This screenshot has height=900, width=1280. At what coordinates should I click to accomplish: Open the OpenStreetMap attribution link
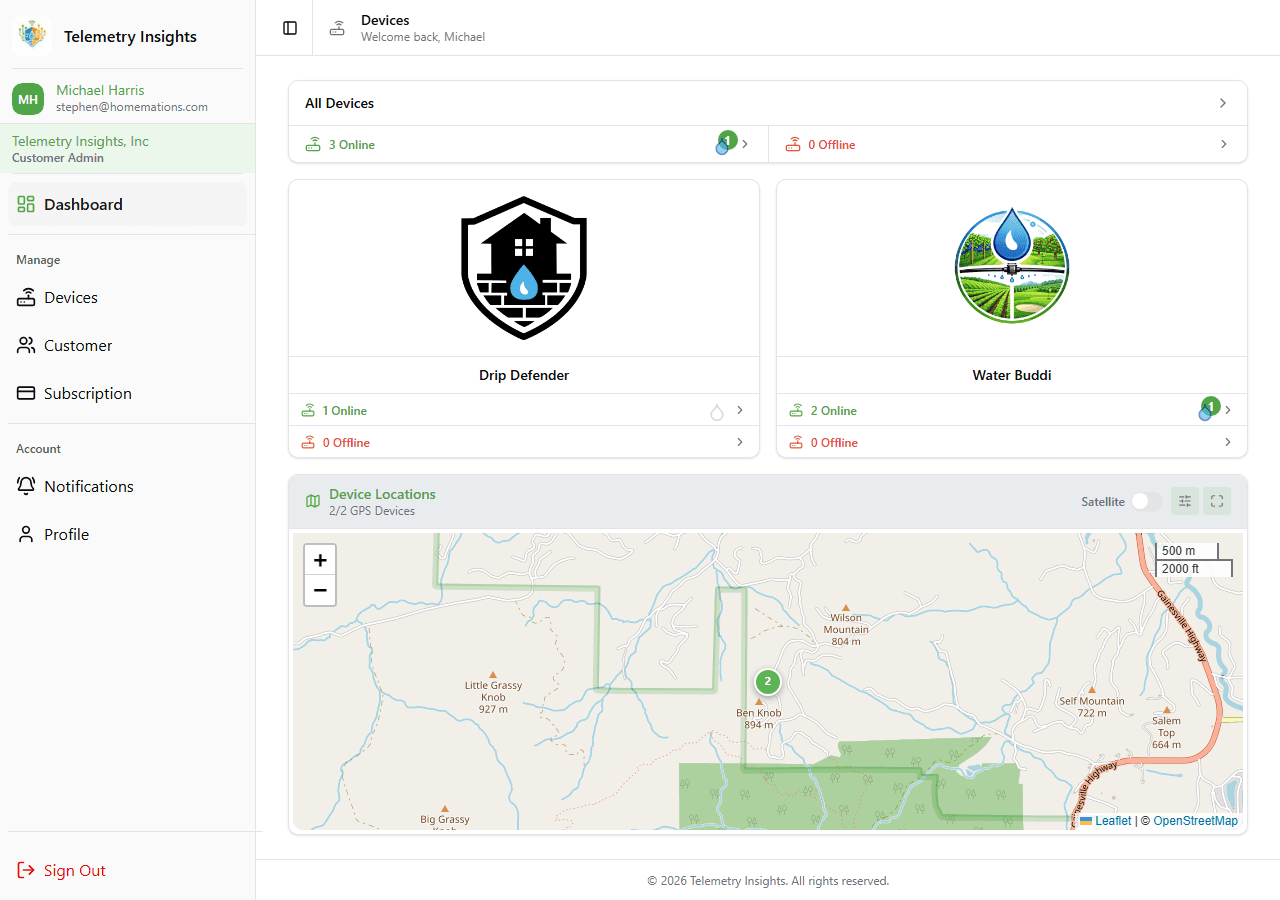click(x=1195, y=820)
